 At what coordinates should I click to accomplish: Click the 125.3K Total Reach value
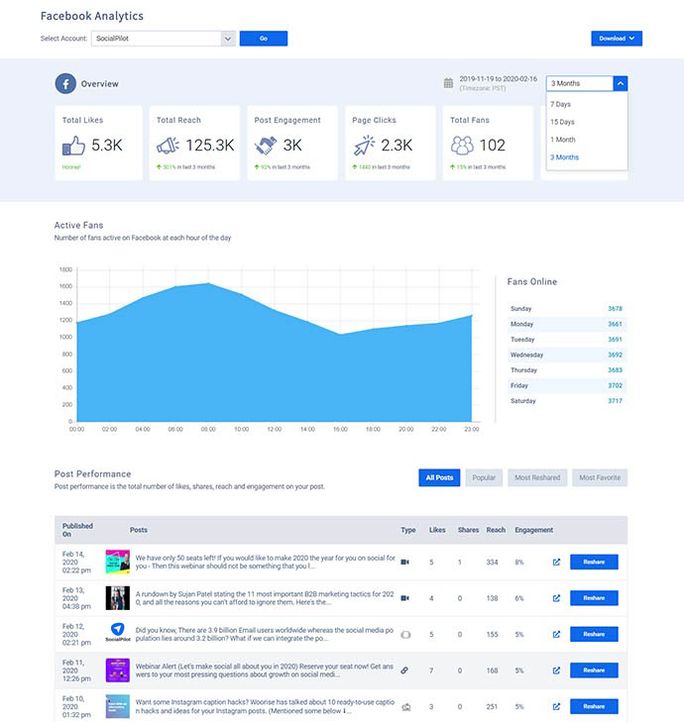(210, 145)
